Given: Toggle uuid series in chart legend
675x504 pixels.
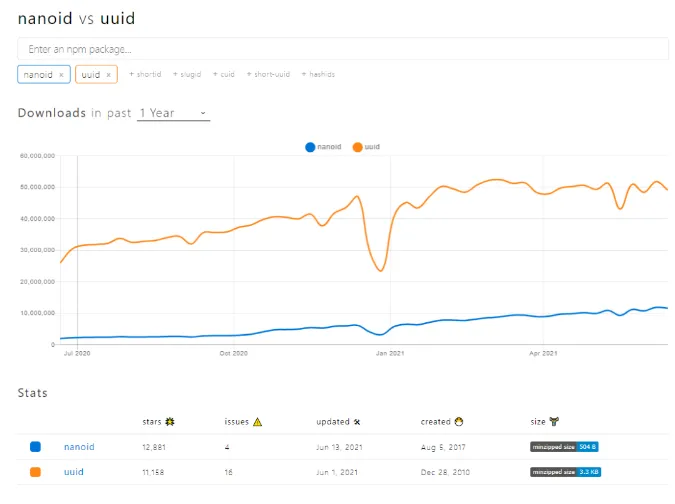Looking at the screenshot, I should tap(366, 147).
